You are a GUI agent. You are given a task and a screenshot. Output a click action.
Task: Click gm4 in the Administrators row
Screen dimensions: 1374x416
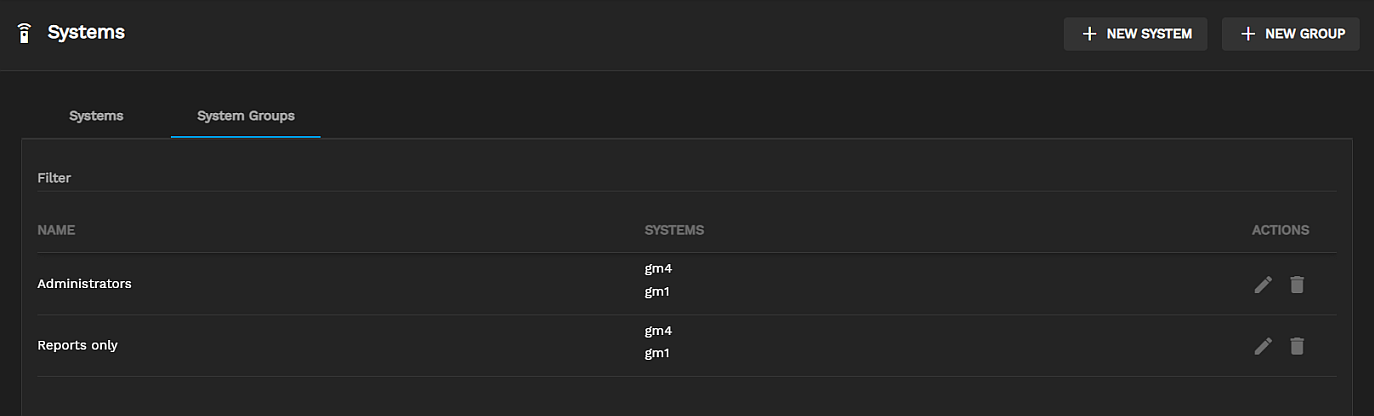coord(659,269)
